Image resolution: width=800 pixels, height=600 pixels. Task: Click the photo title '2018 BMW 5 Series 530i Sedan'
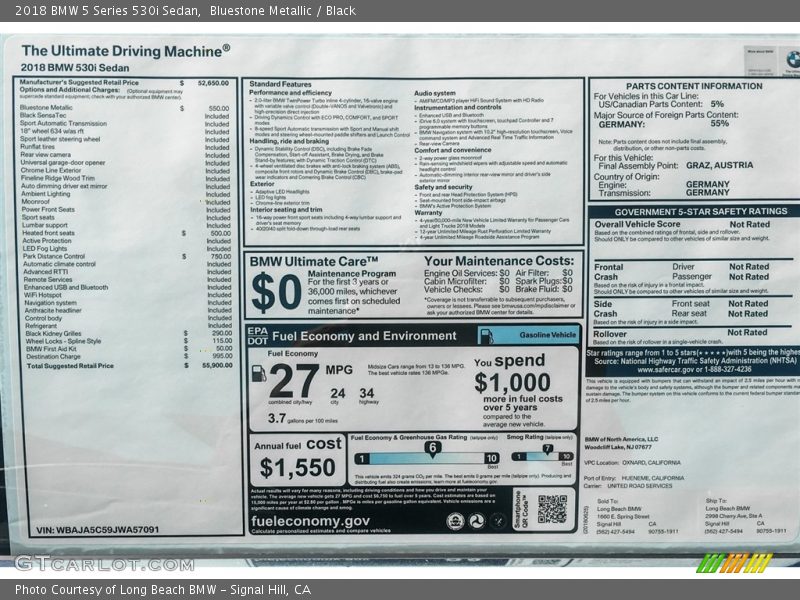[x=107, y=10]
